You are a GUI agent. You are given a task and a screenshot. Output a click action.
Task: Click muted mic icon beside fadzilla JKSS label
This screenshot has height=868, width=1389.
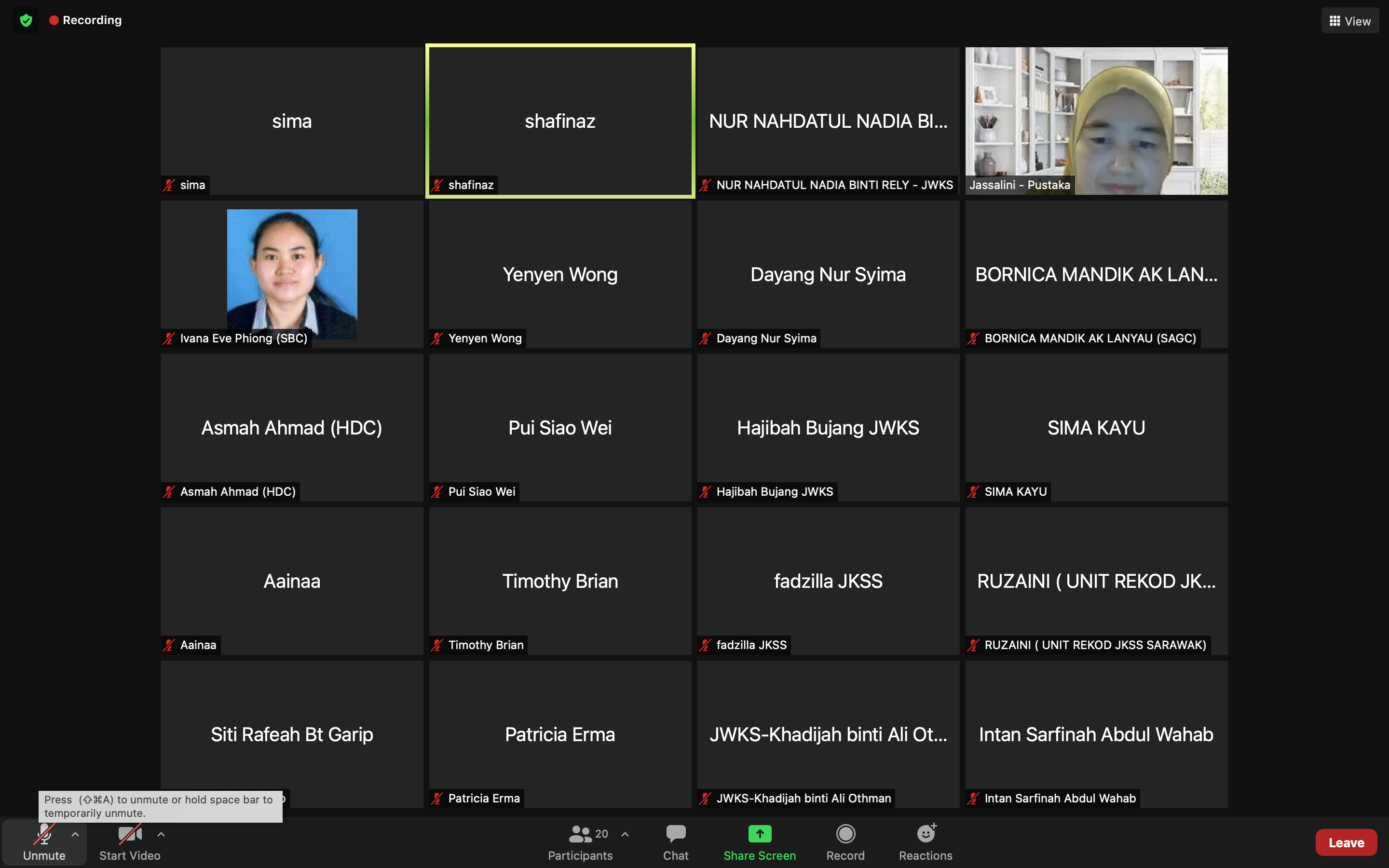pyautogui.click(x=706, y=645)
